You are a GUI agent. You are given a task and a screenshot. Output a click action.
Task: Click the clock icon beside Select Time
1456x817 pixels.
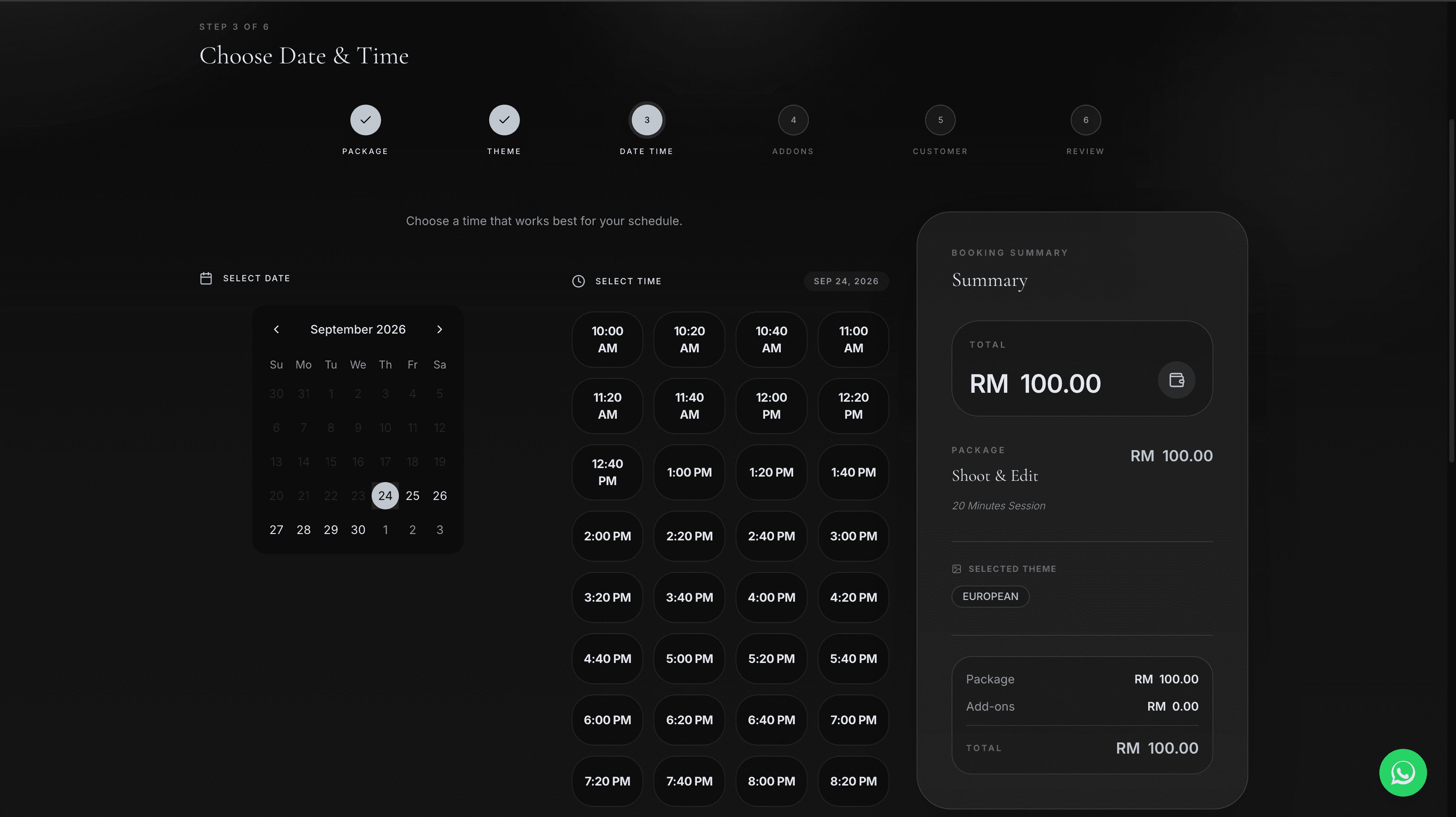pyautogui.click(x=578, y=281)
